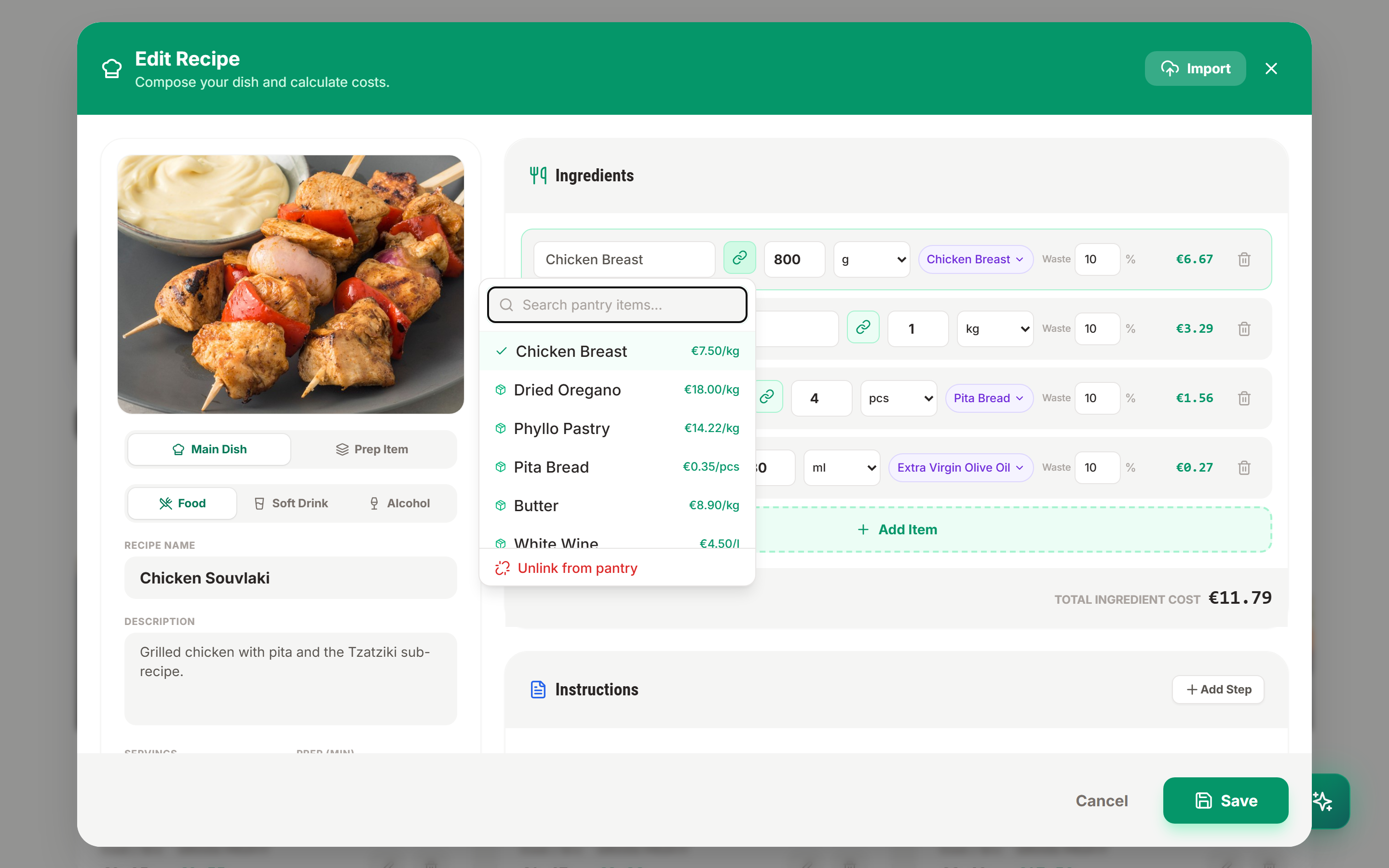1389x868 pixels.
Task: Click the link icon in the 1 kg row
Action: pyautogui.click(x=863, y=328)
